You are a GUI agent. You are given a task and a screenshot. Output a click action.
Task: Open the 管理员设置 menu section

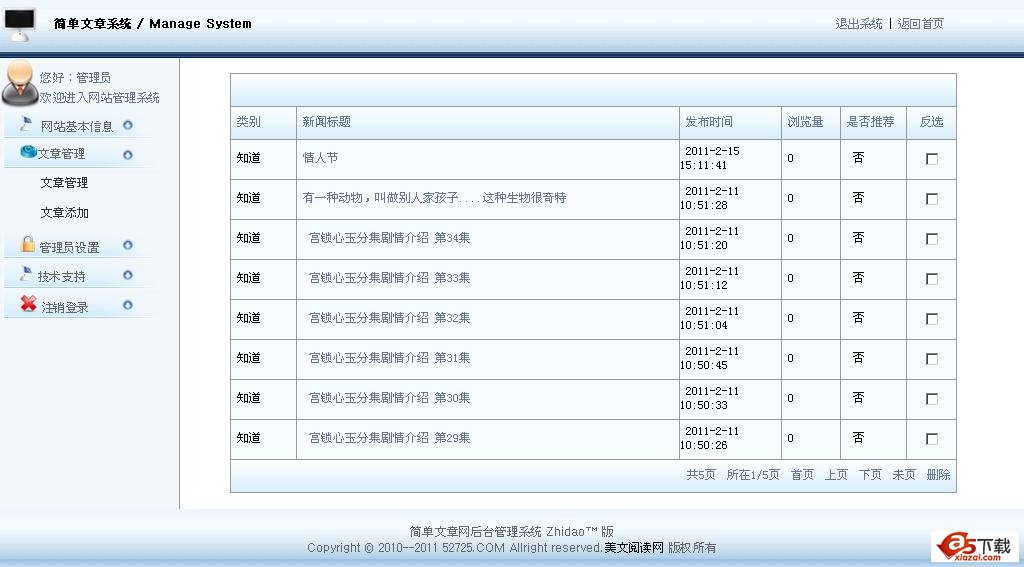[x=69, y=248]
